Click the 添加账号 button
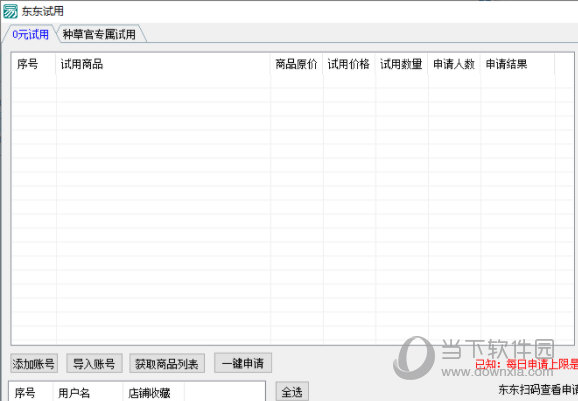This screenshot has height=401, width=578. 34,364
